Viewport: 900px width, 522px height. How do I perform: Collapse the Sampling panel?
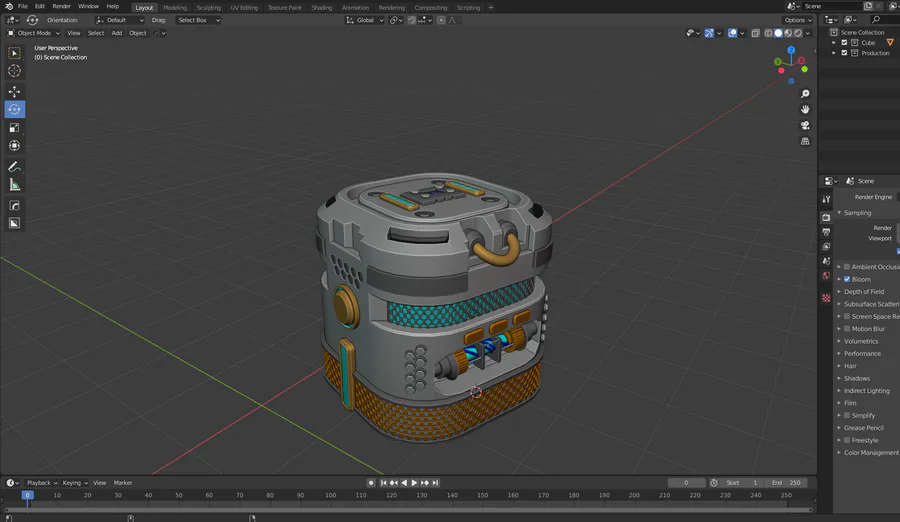coord(839,213)
